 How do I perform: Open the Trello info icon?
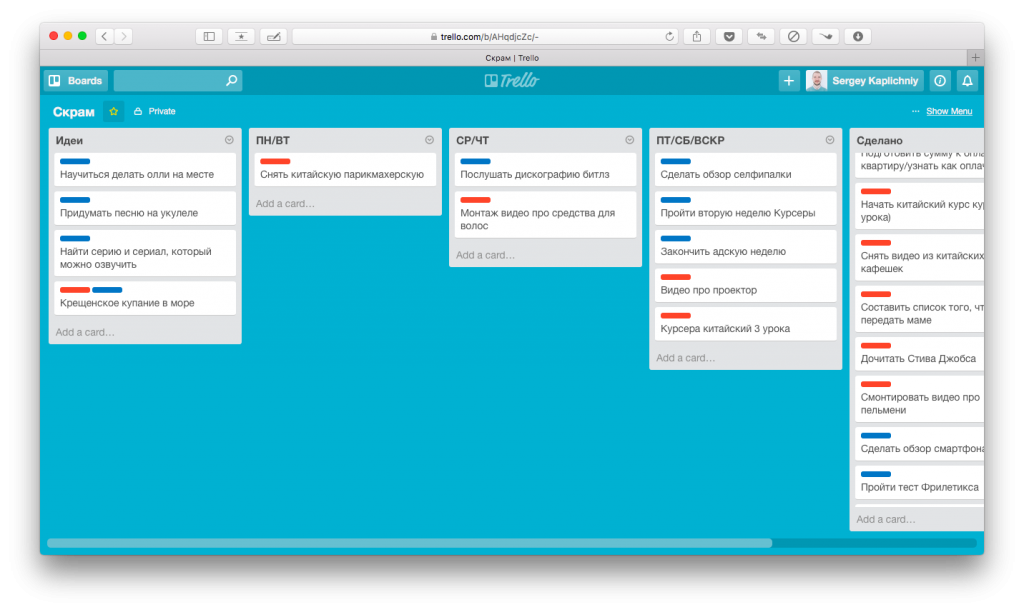939,80
